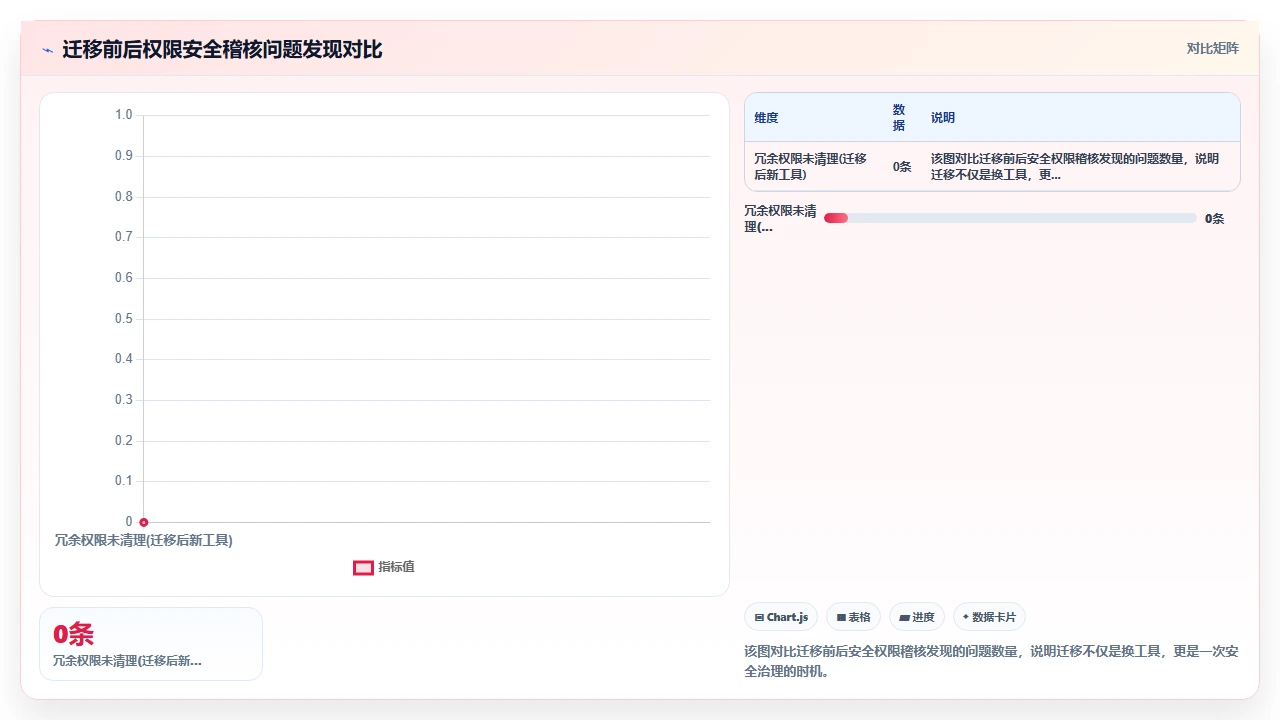Screen dimensions: 1280x720
Task: Click the footer description paragraph
Action: (992, 661)
